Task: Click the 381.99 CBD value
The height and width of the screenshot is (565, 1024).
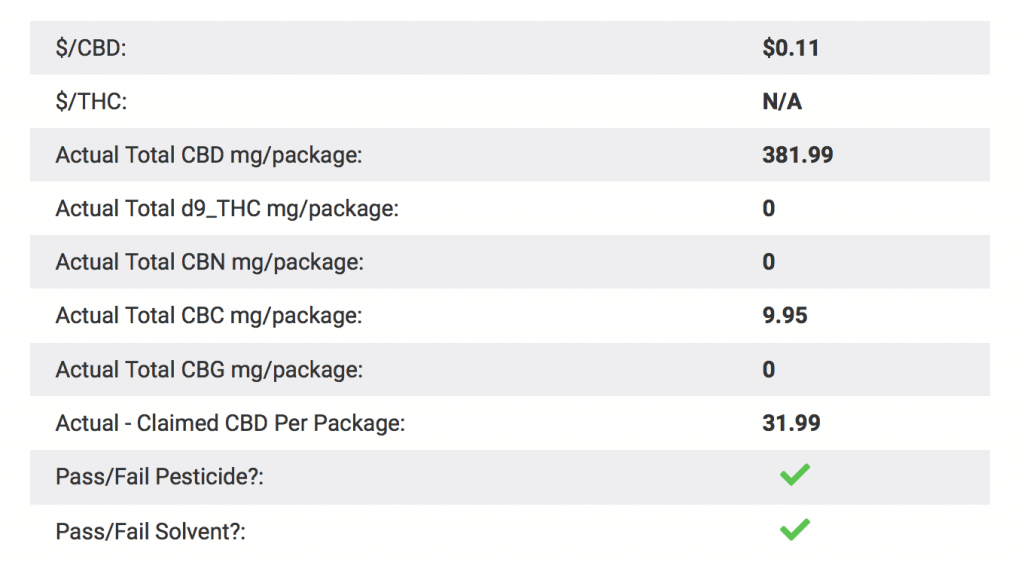Action: click(x=797, y=155)
